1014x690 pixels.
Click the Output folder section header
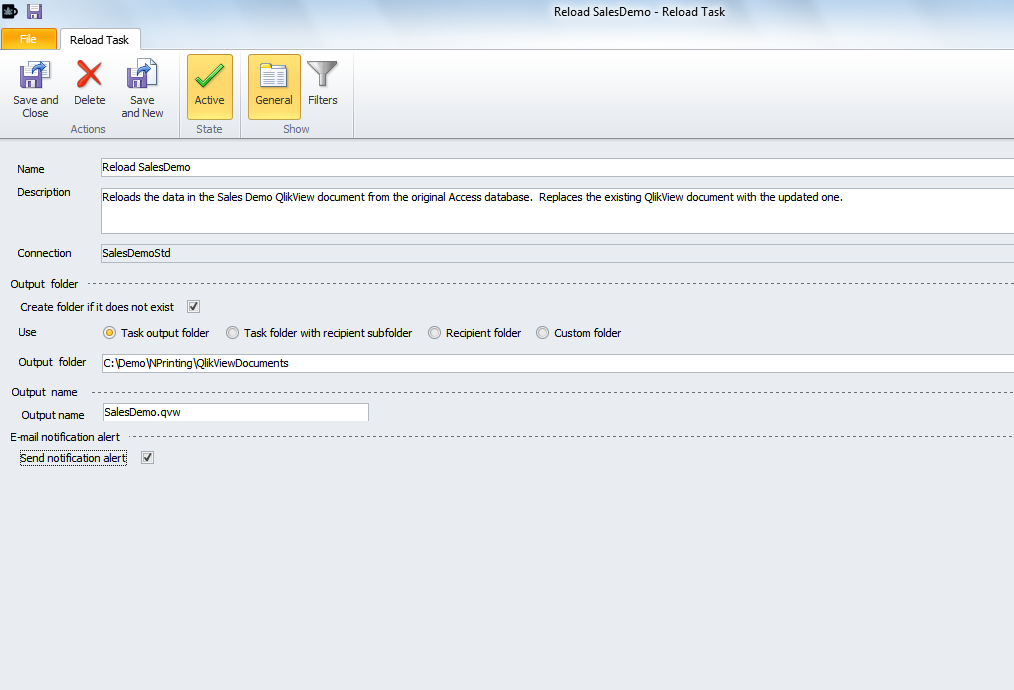pos(44,284)
